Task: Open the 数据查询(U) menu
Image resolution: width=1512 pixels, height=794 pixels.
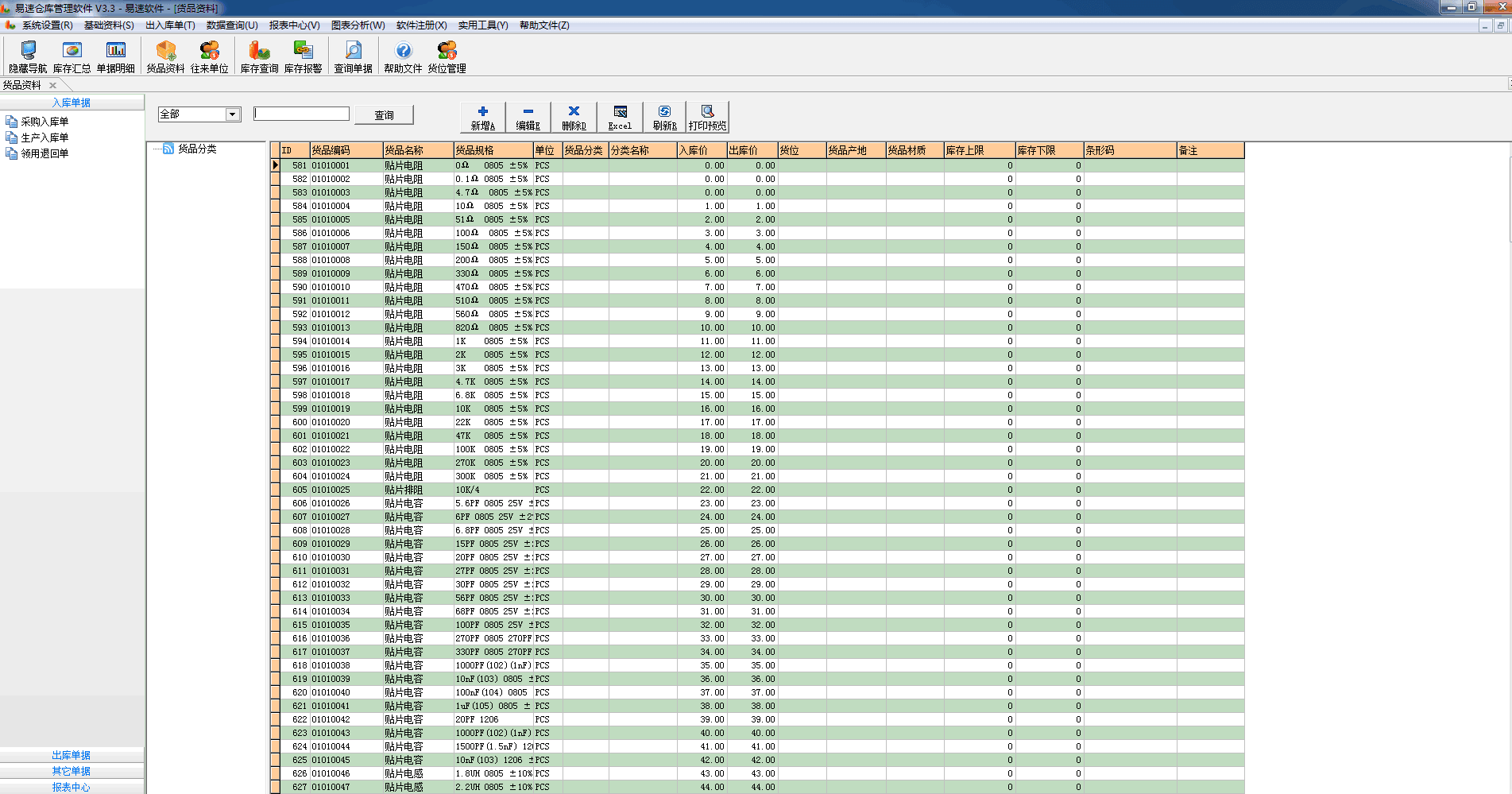Action: pos(232,25)
